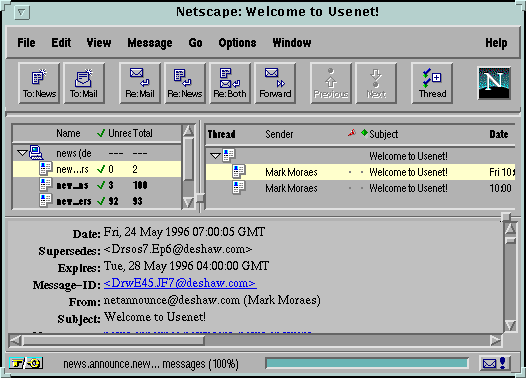Image resolution: width=526 pixels, height=378 pixels.
Task: Open the Go menu
Action: [x=195, y=43]
